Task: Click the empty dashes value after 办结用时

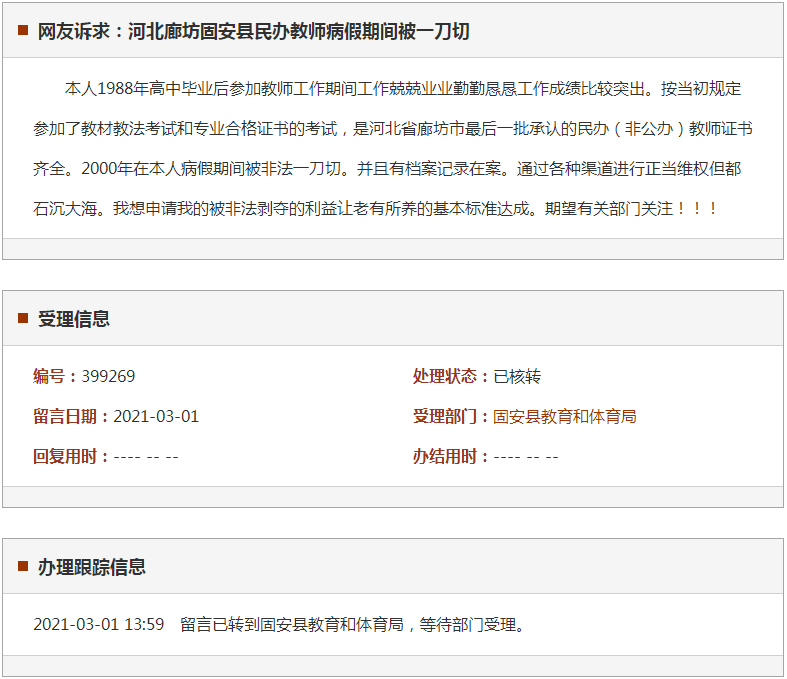Action: click(526, 456)
